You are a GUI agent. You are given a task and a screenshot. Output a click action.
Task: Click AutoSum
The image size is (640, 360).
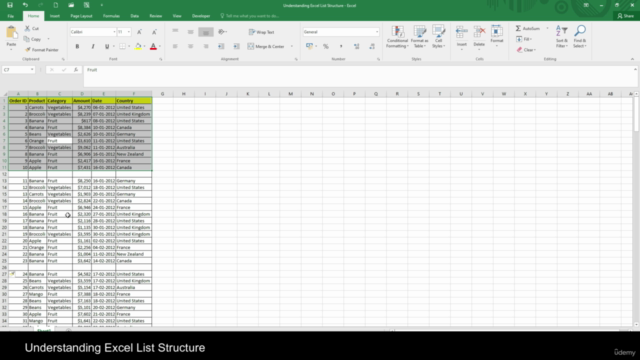[x=527, y=29]
